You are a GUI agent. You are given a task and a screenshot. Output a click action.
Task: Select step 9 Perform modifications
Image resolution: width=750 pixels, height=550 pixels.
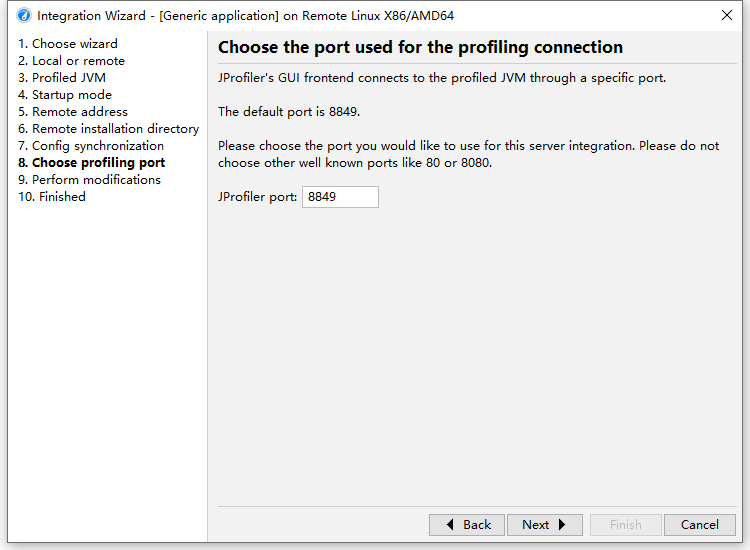coord(89,180)
